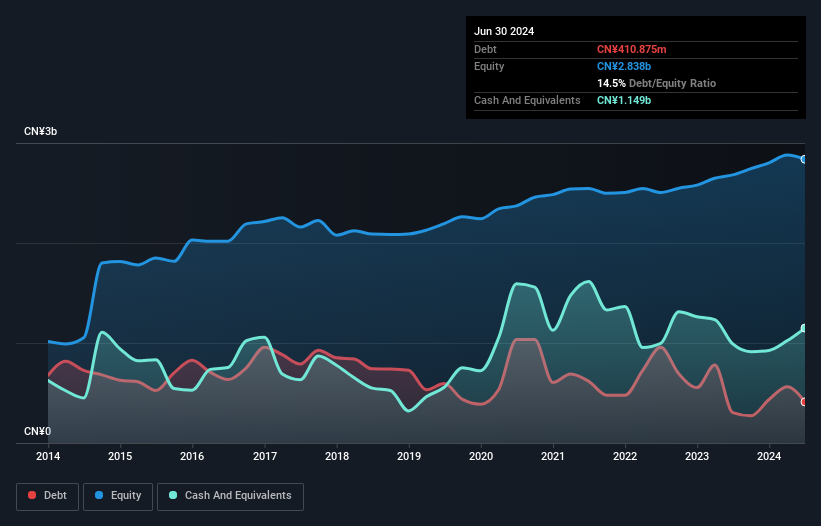Select the 2016 x-axis year label
This screenshot has height=526, width=821.
(x=192, y=457)
